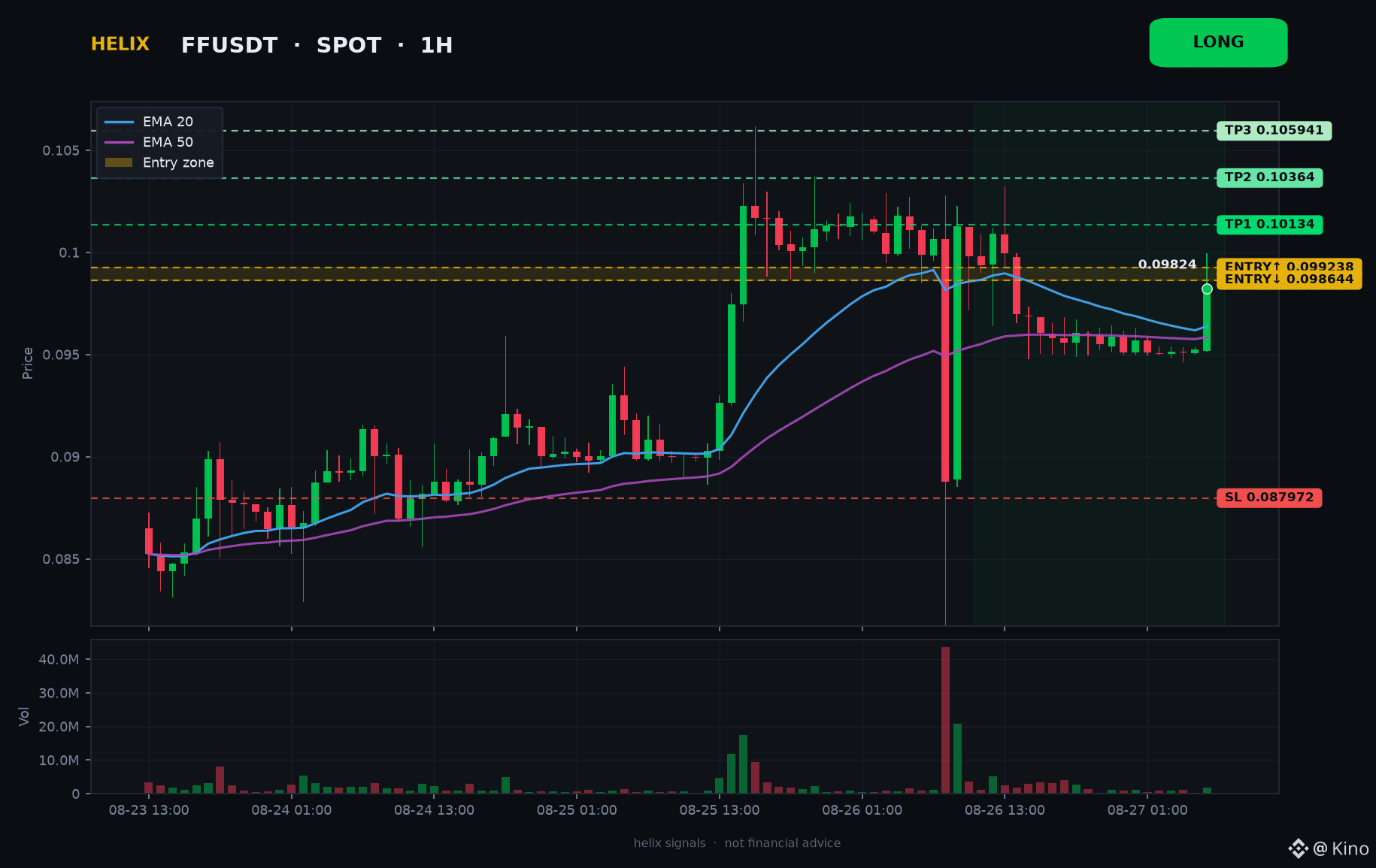Click the 08-24 13:00 time label
Viewport: 1376px width, 868px height.
click(434, 810)
